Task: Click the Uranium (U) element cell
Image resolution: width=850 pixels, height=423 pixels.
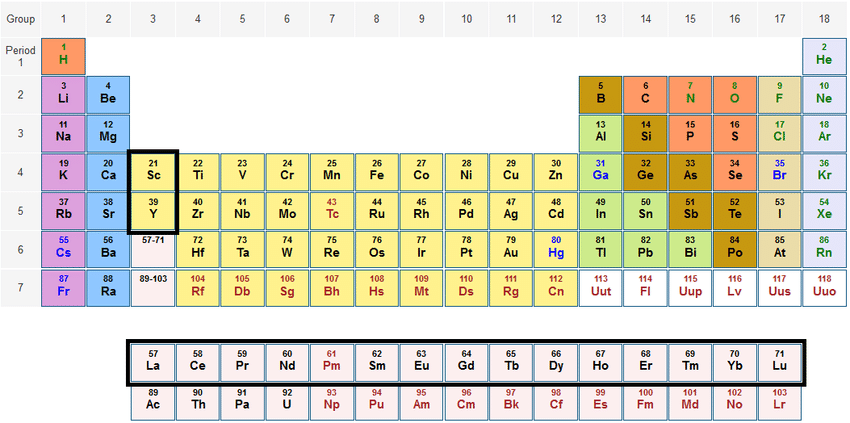Action: (x=287, y=400)
